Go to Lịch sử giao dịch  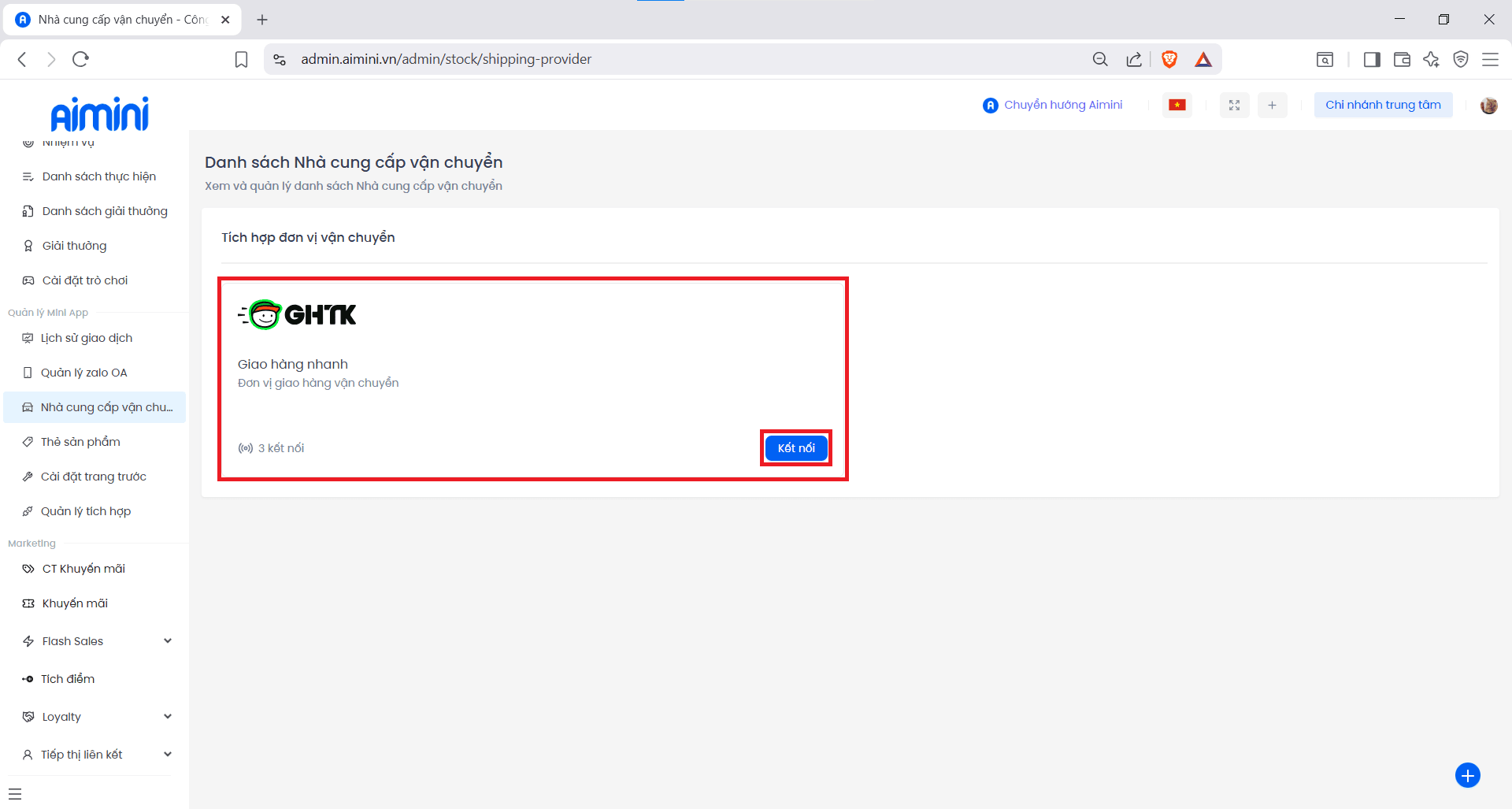coord(87,338)
